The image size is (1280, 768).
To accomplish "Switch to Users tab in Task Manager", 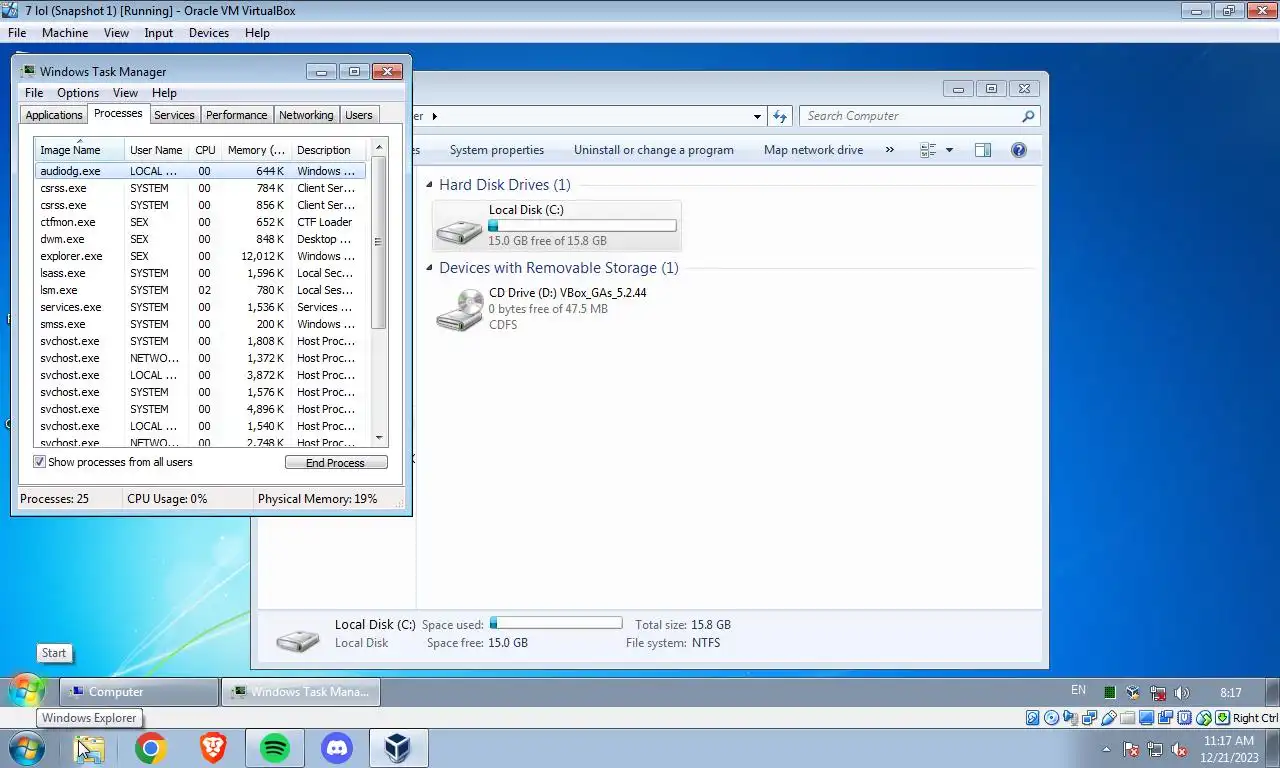I will tap(359, 115).
